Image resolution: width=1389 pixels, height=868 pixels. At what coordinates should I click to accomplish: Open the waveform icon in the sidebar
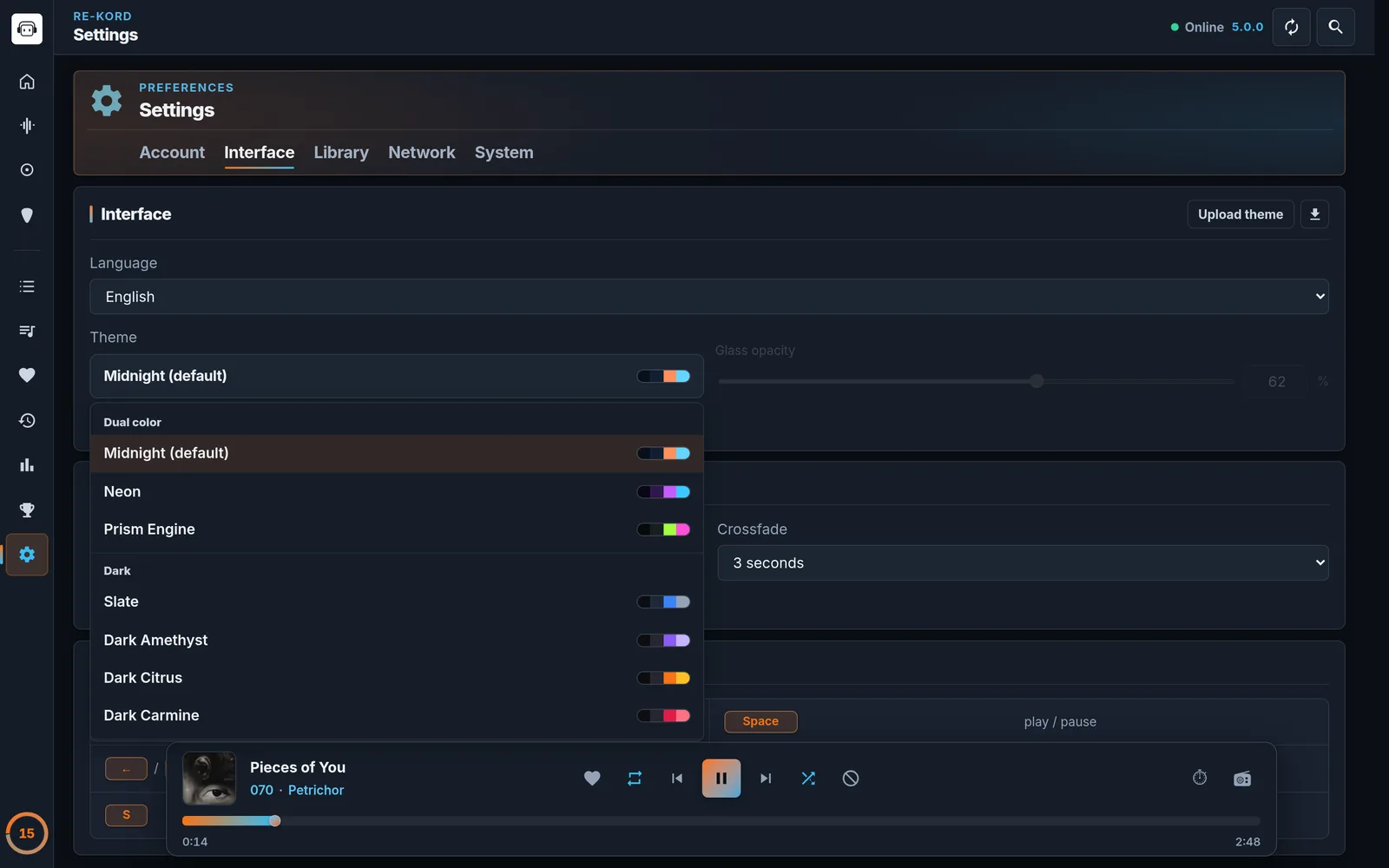pyautogui.click(x=27, y=126)
